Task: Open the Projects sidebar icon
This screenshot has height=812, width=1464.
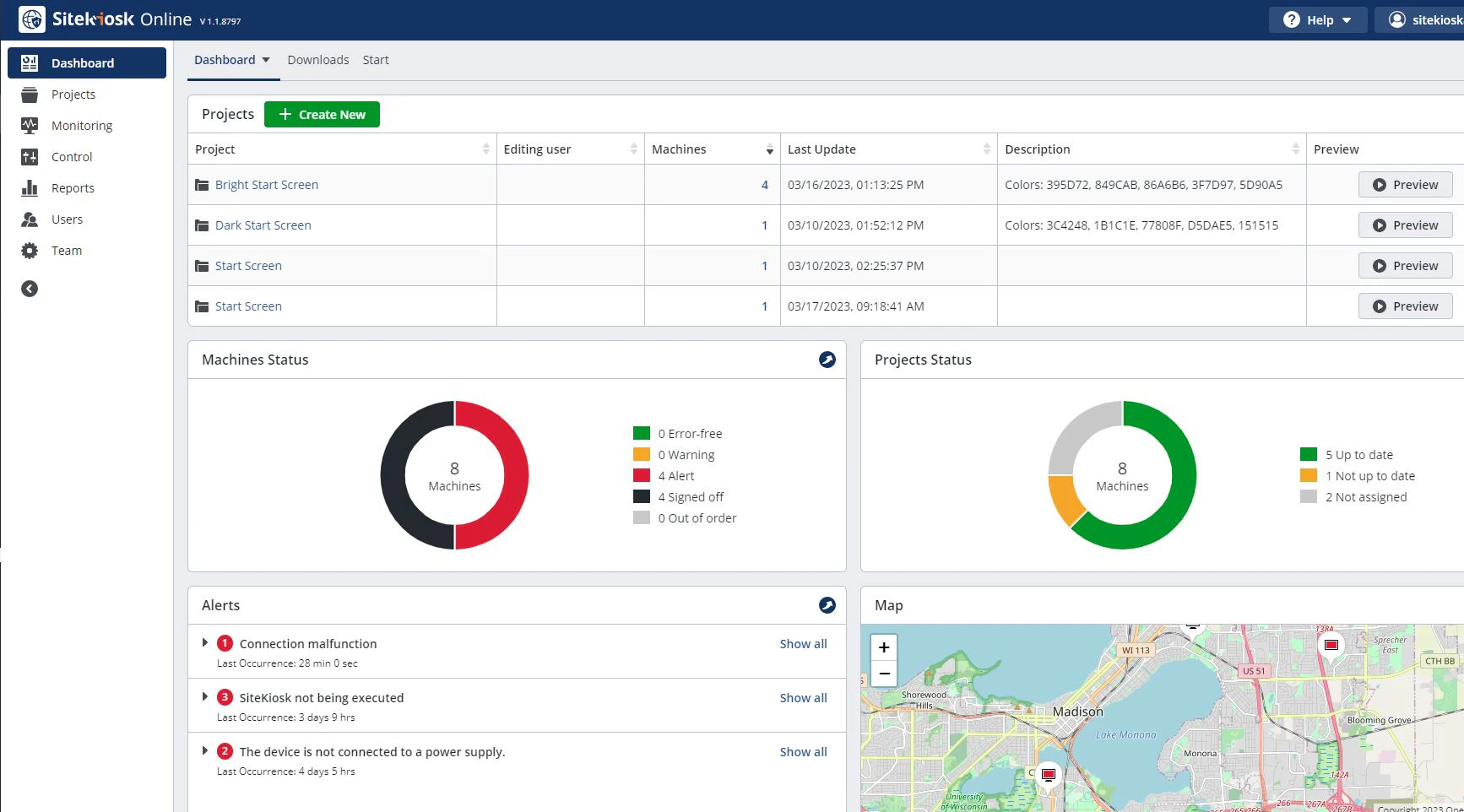Action: coord(30,95)
